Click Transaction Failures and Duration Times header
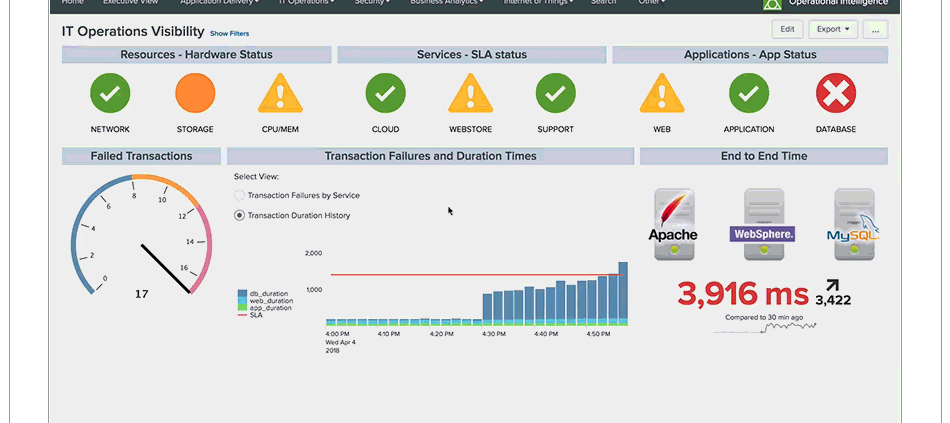This screenshot has width=950, height=423. [430, 156]
